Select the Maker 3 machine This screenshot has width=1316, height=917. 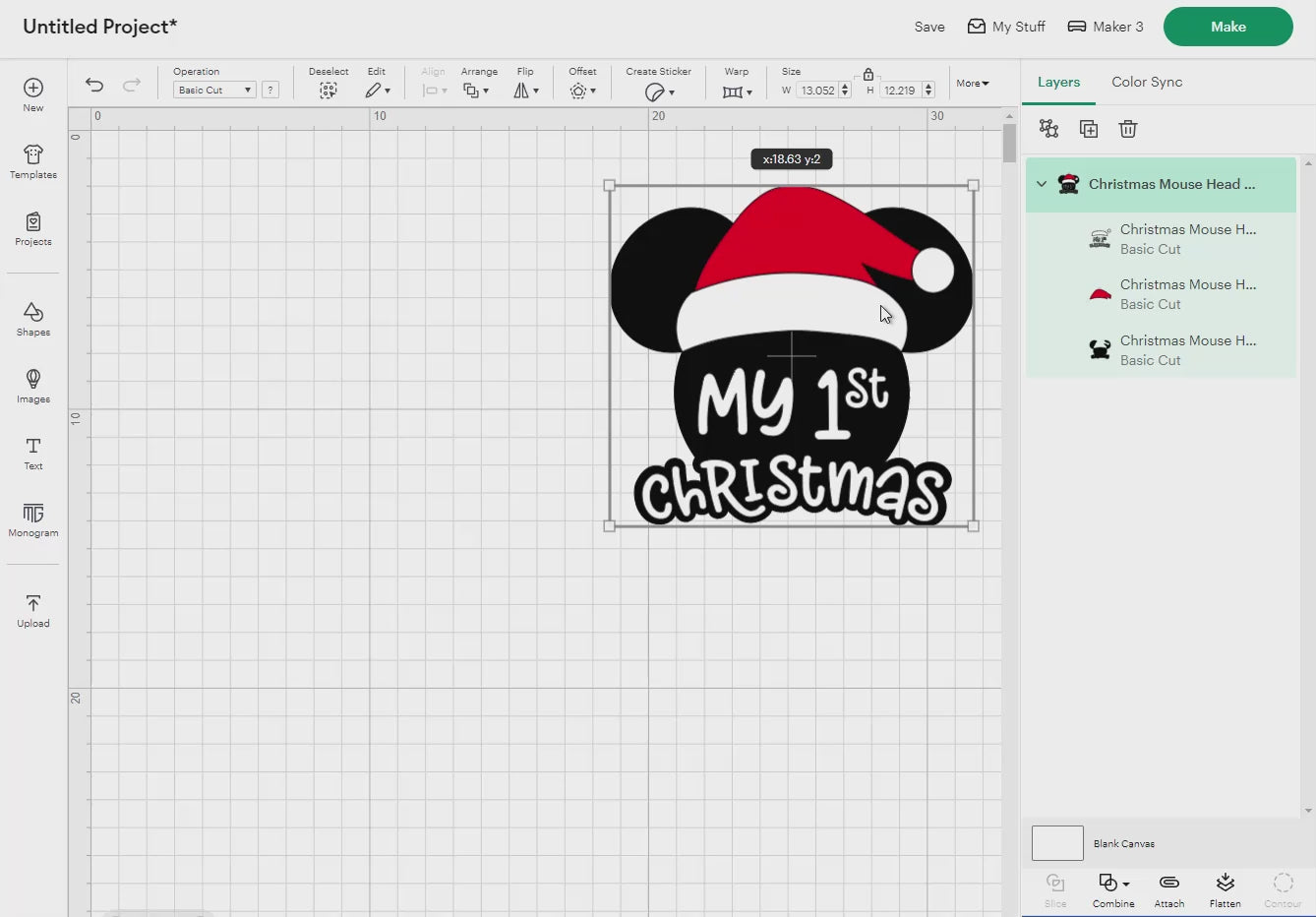click(x=1106, y=27)
